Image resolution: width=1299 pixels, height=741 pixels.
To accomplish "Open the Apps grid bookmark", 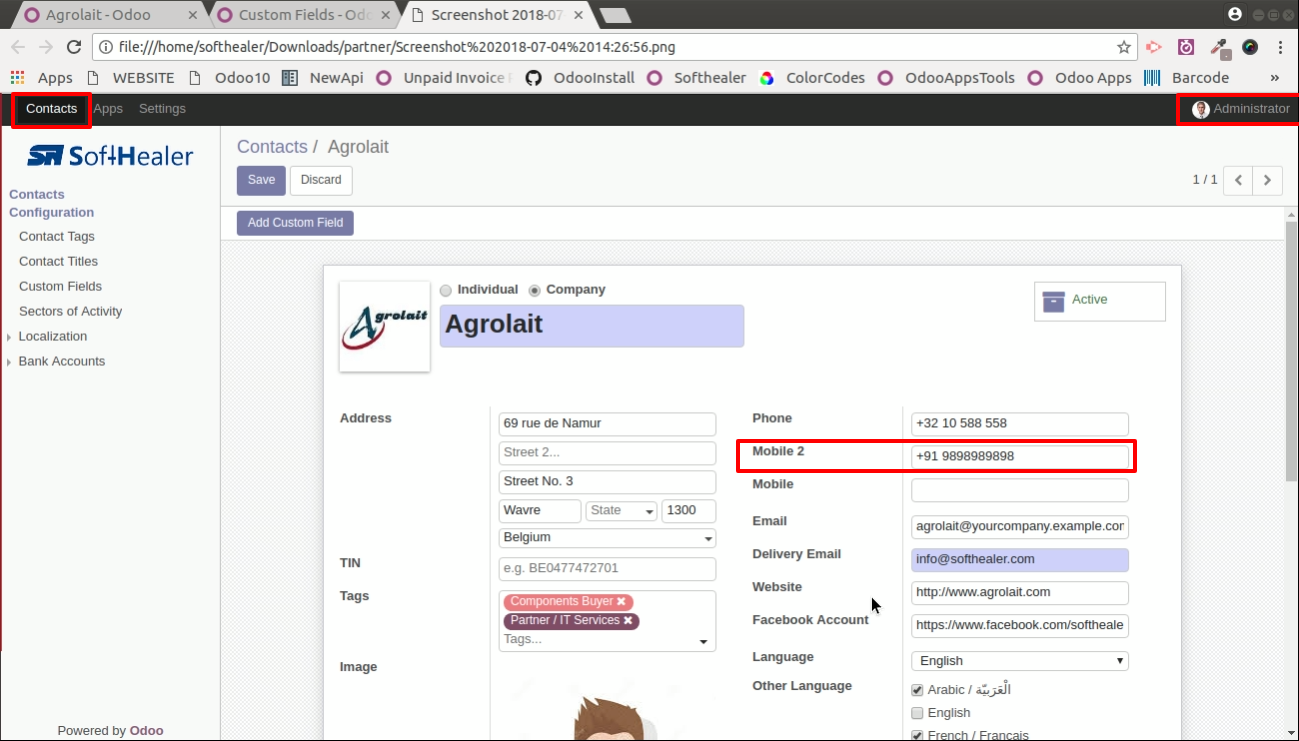I will coord(41,78).
